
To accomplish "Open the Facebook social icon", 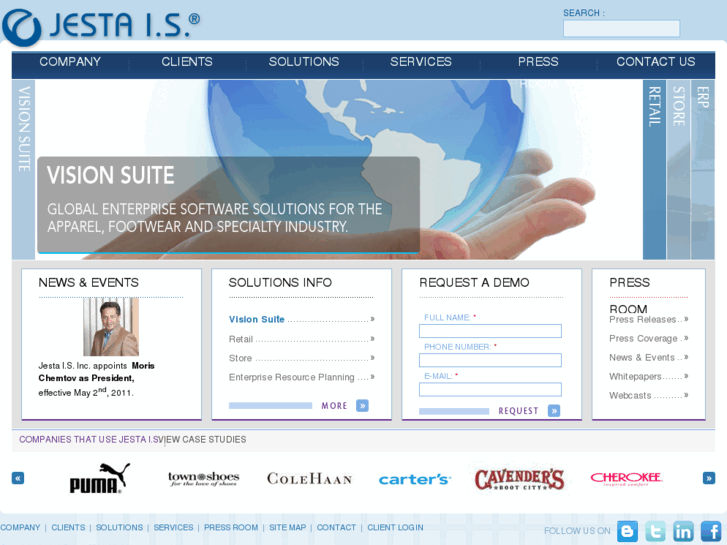I will tap(711, 531).
